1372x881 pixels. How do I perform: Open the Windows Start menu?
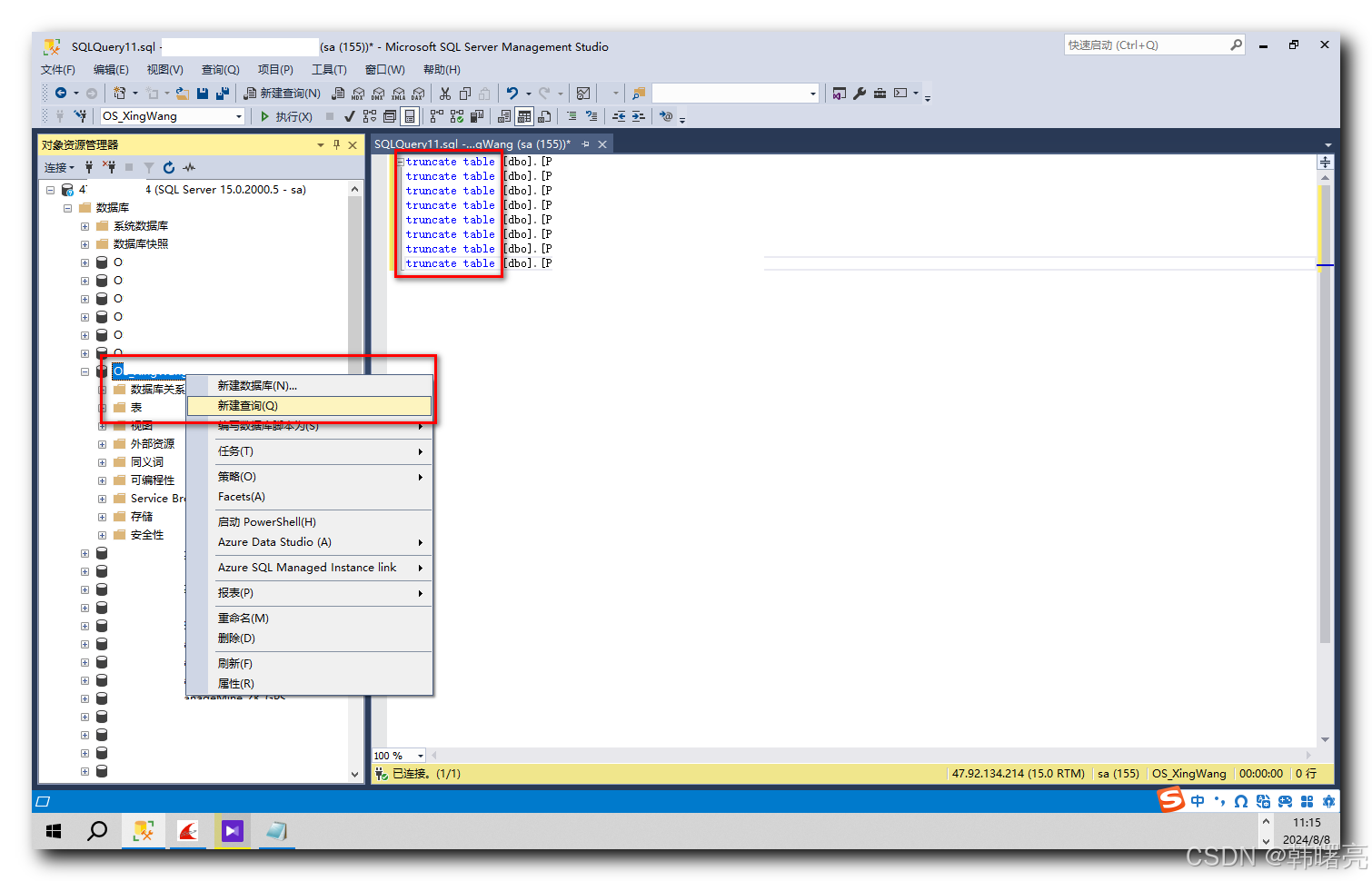point(54,831)
